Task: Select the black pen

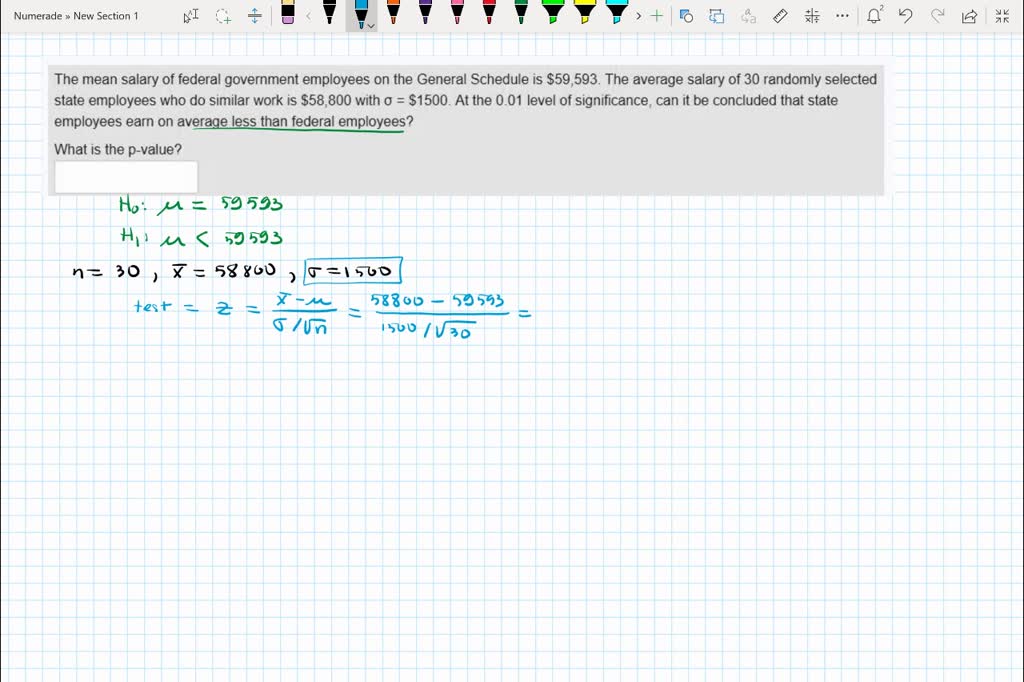Action: (x=329, y=13)
